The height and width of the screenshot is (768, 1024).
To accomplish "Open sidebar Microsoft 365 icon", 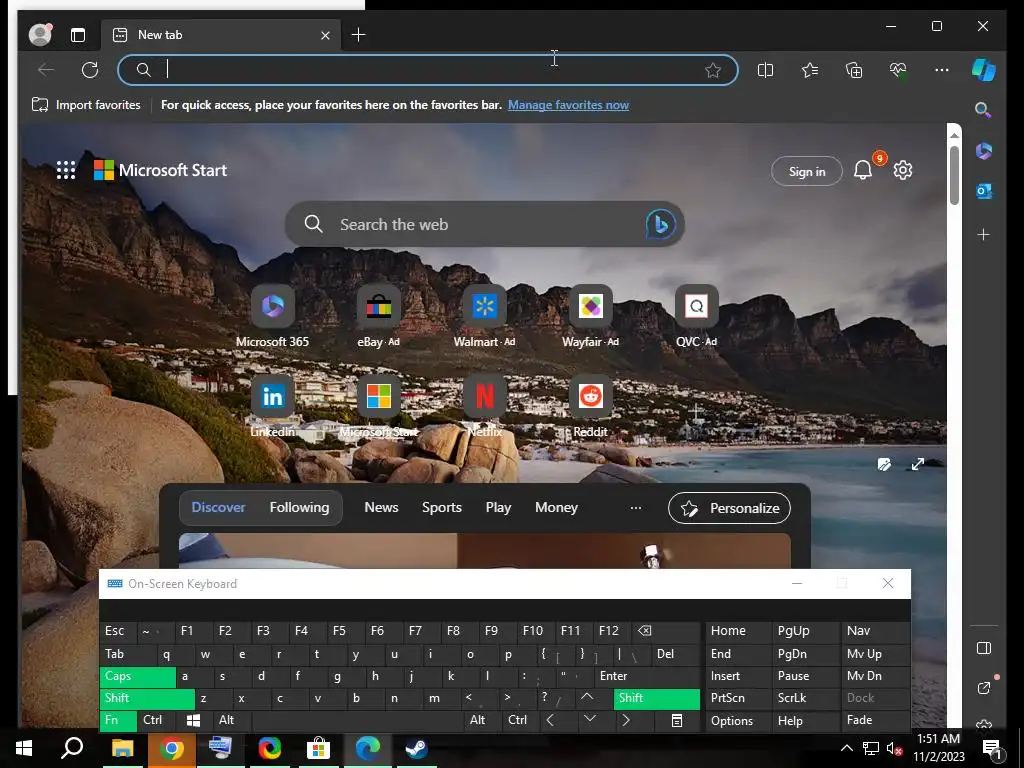I will tap(984, 151).
